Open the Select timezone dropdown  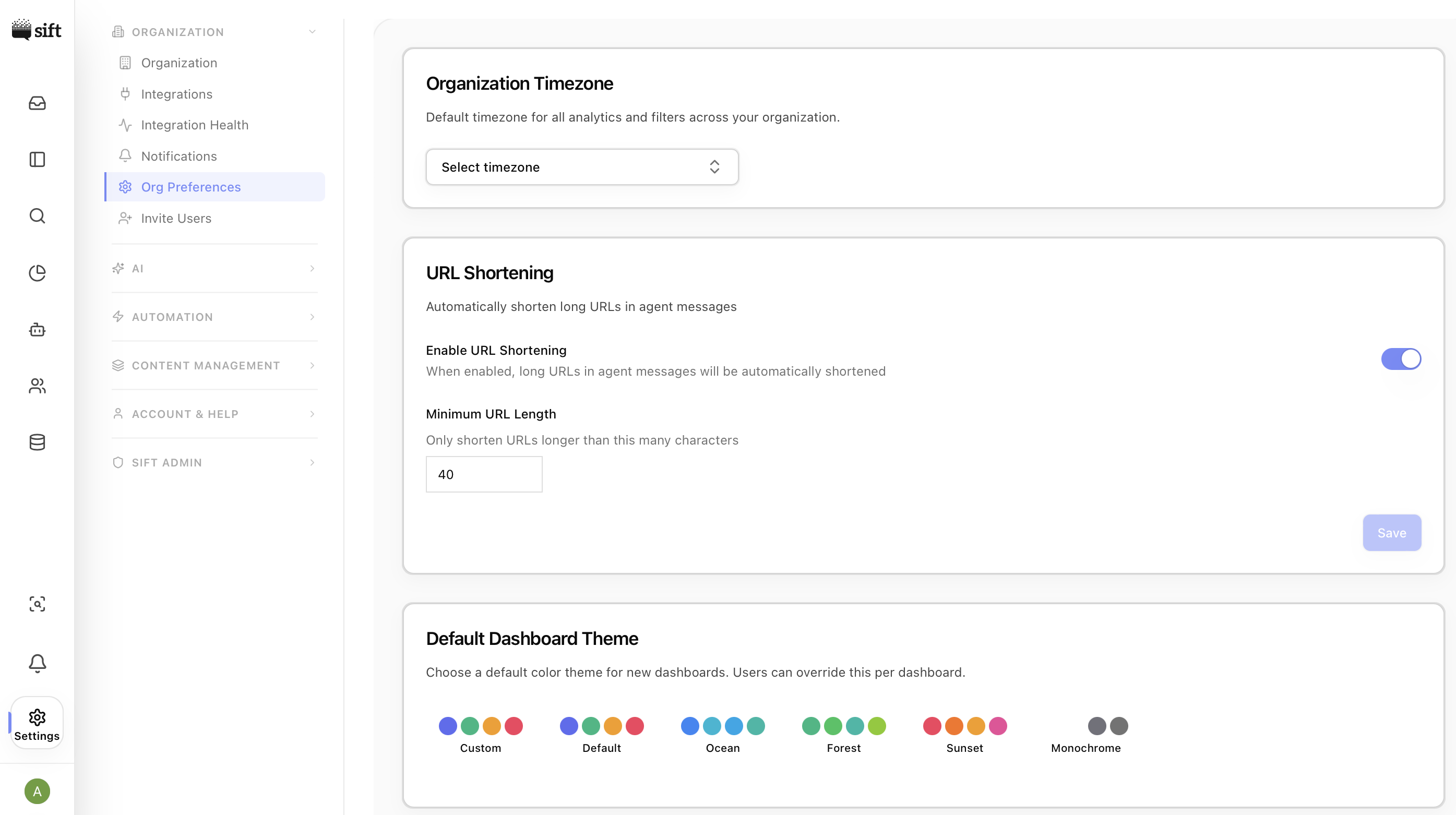(581, 167)
